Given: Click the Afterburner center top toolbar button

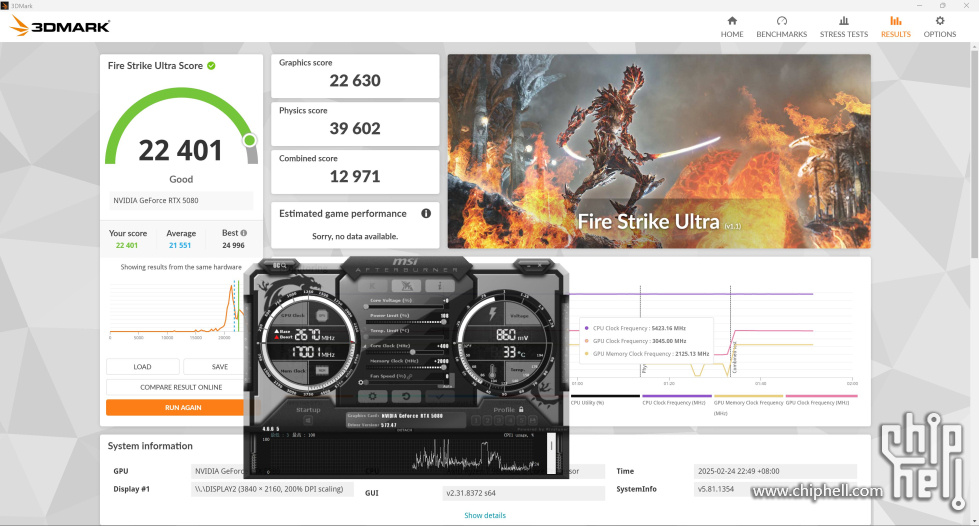Looking at the screenshot, I should tap(406, 285).
